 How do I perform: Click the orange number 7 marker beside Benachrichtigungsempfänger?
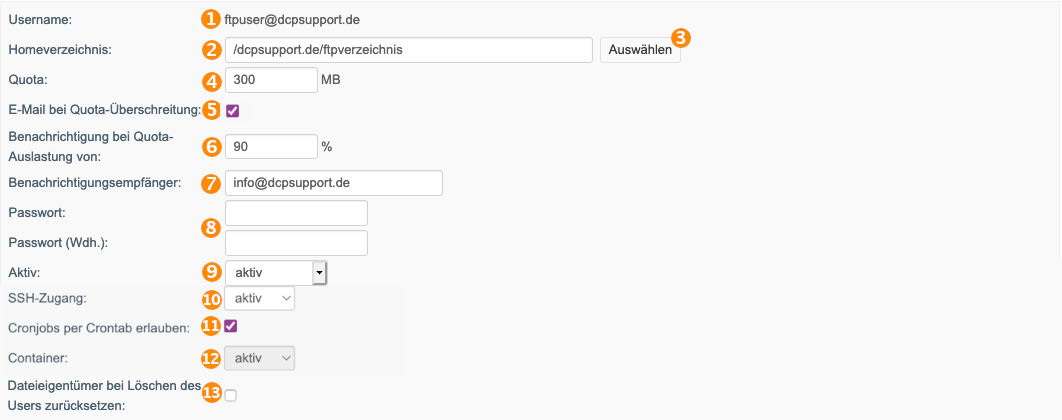coord(211,183)
